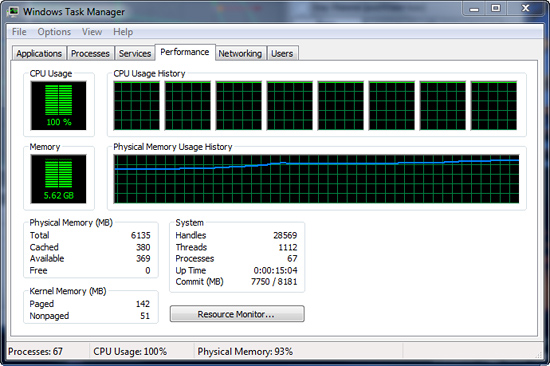550x366 pixels.
Task: Select the Performance tab
Action: [x=185, y=52]
